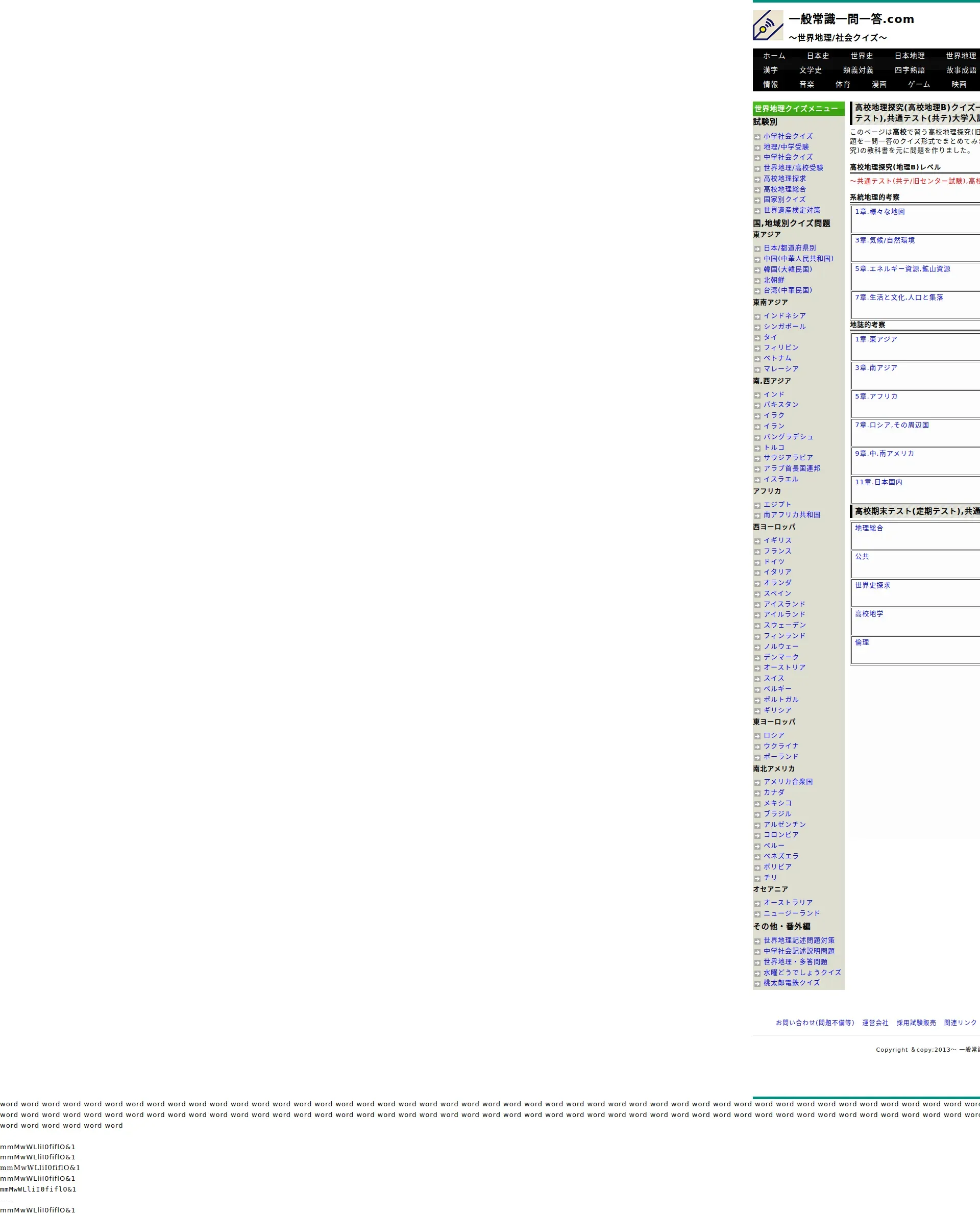Image resolution: width=980 pixels, height=1216 pixels.
Task: Click arrow icon beside ロシア
Action: click(757, 736)
